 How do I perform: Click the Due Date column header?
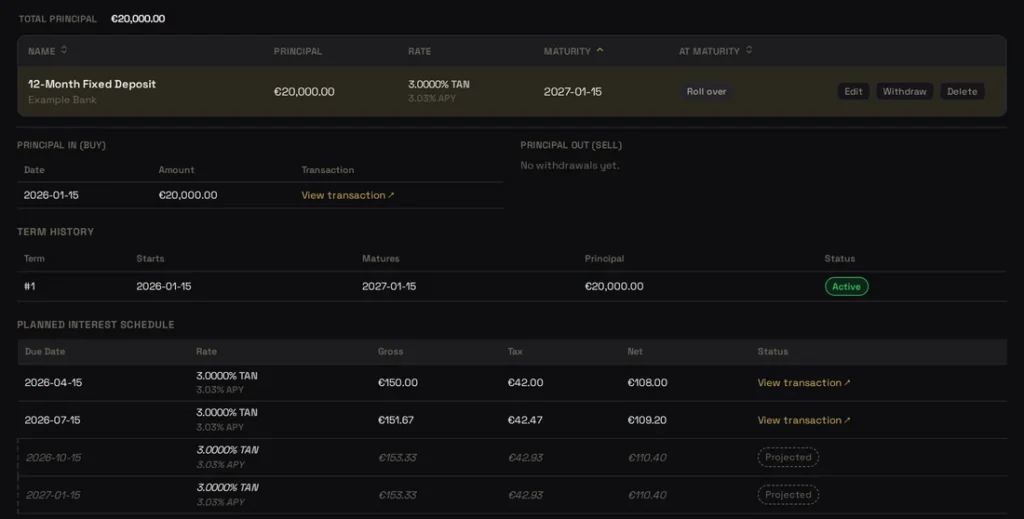tap(44, 351)
